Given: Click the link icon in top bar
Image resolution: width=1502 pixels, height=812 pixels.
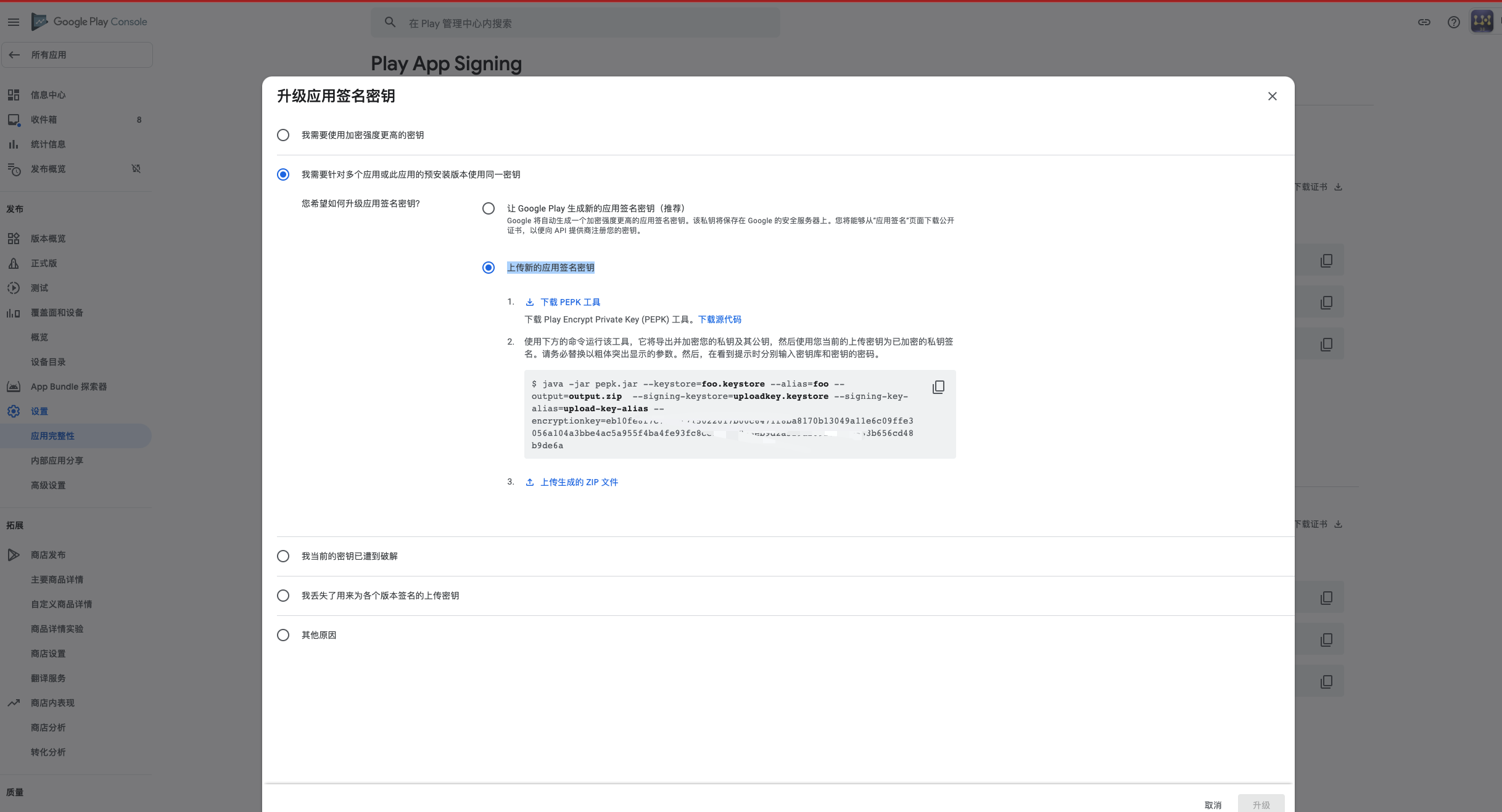Looking at the screenshot, I should click(x=1424, y=22).
